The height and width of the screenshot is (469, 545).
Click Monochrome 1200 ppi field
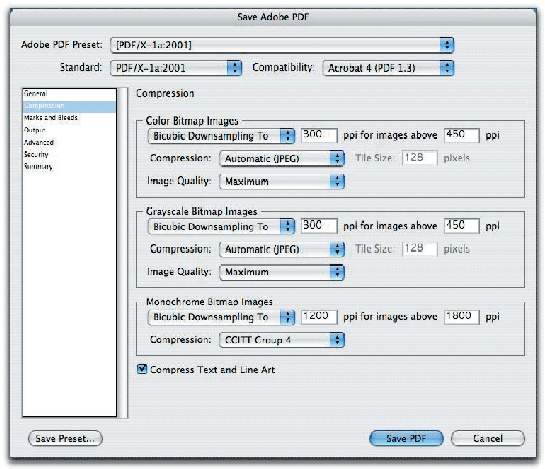pyautogui.click(x=319, y=317)
